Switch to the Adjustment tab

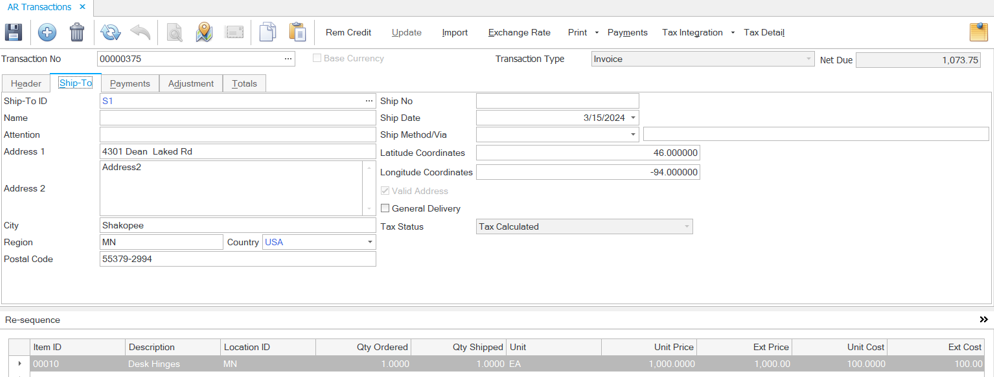pyautogui.click(x=191, y=84)
